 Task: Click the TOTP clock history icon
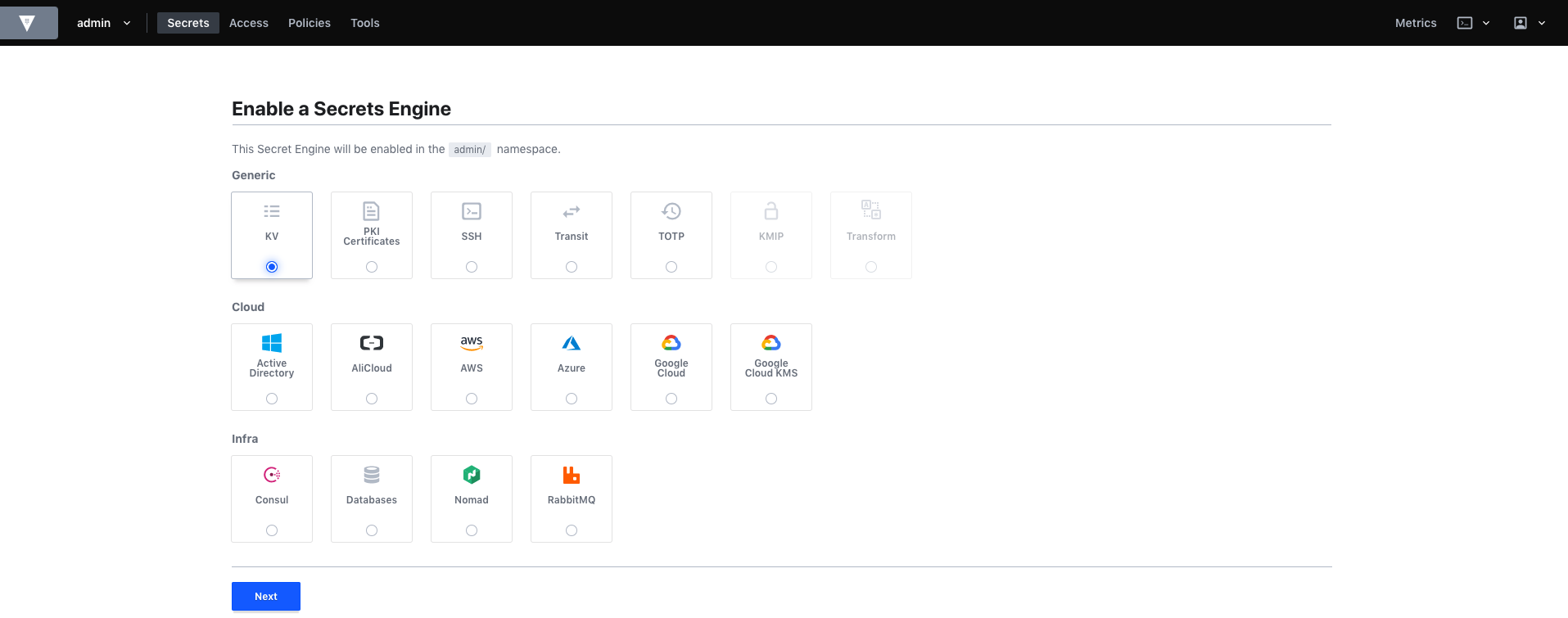coord(671,211)
